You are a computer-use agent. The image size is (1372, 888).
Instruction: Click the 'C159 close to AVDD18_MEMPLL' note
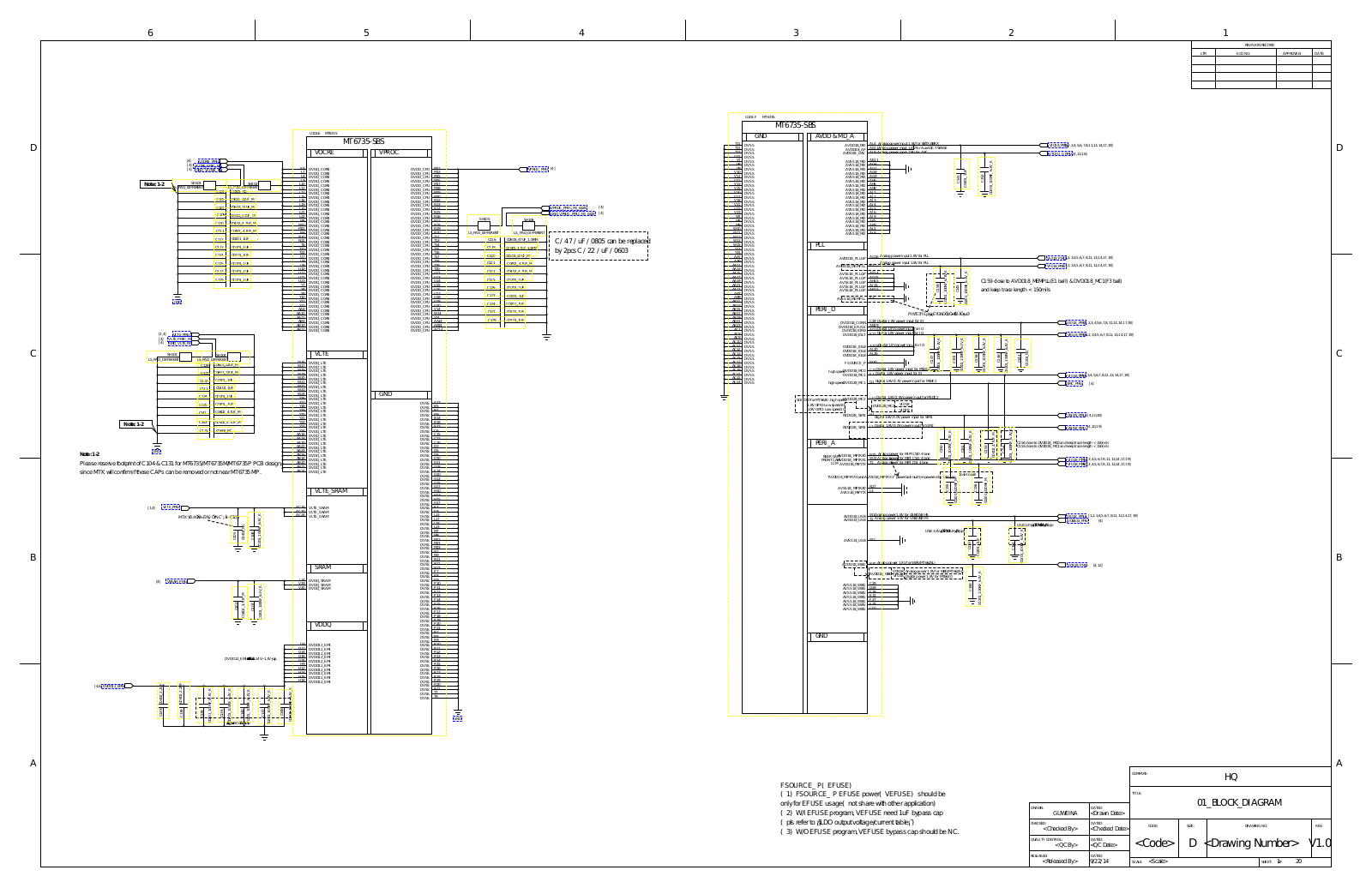pos(1050,281)
